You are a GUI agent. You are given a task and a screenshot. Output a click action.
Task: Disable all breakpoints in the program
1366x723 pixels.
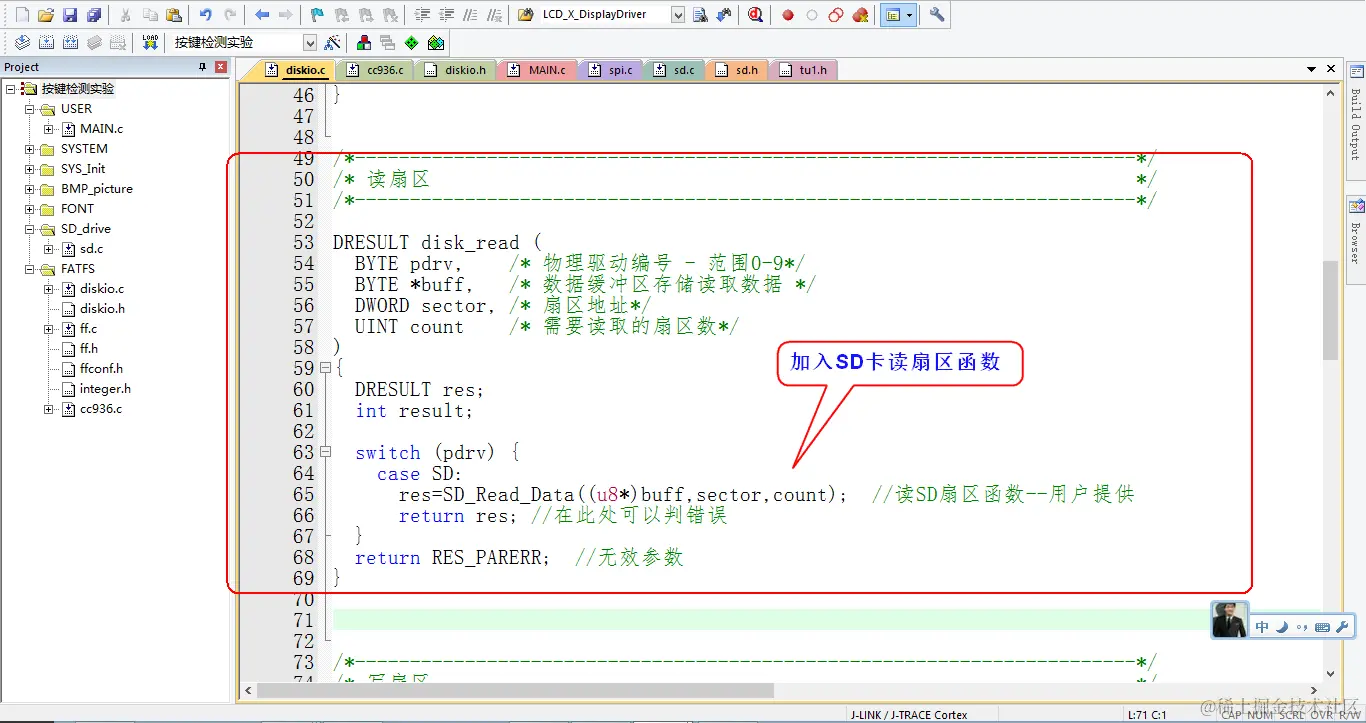(836, 15)
